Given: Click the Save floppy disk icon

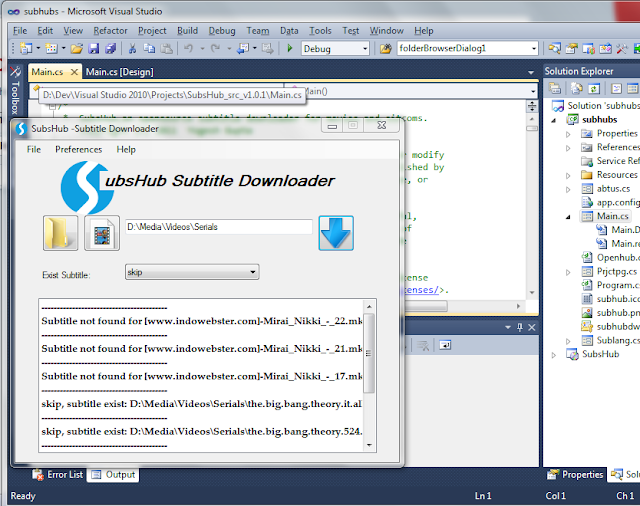Looking at the screenshot, I should [x=94, y=49].
